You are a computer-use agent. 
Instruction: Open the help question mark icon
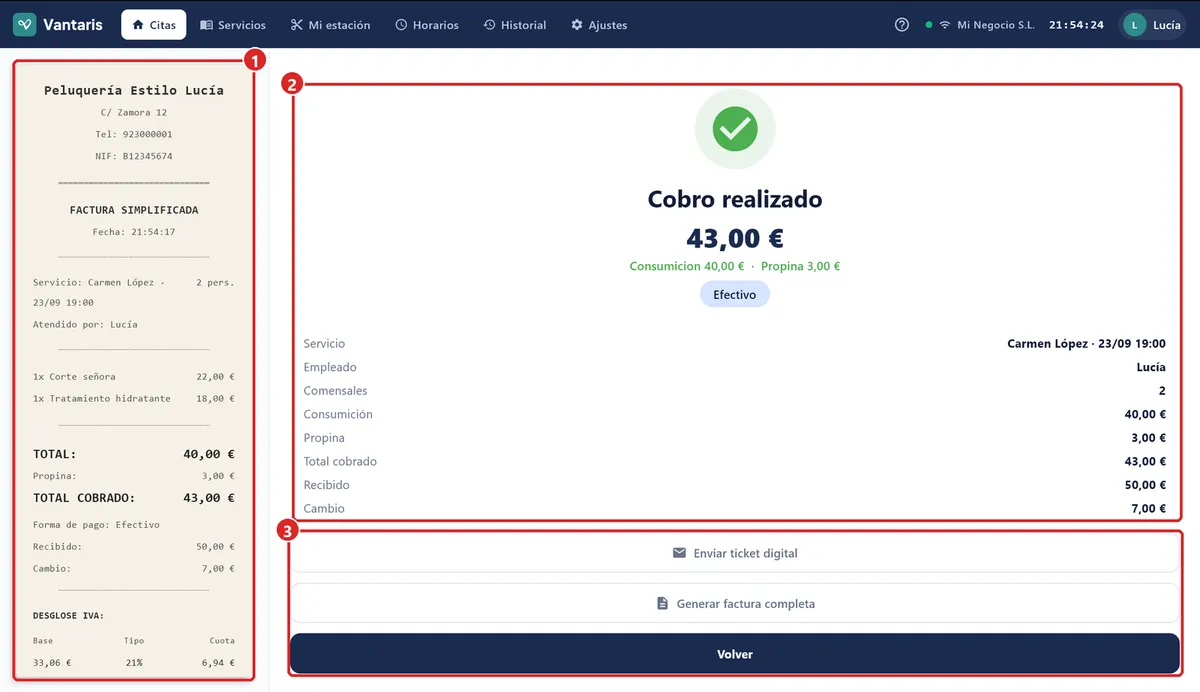click(902, 25)
